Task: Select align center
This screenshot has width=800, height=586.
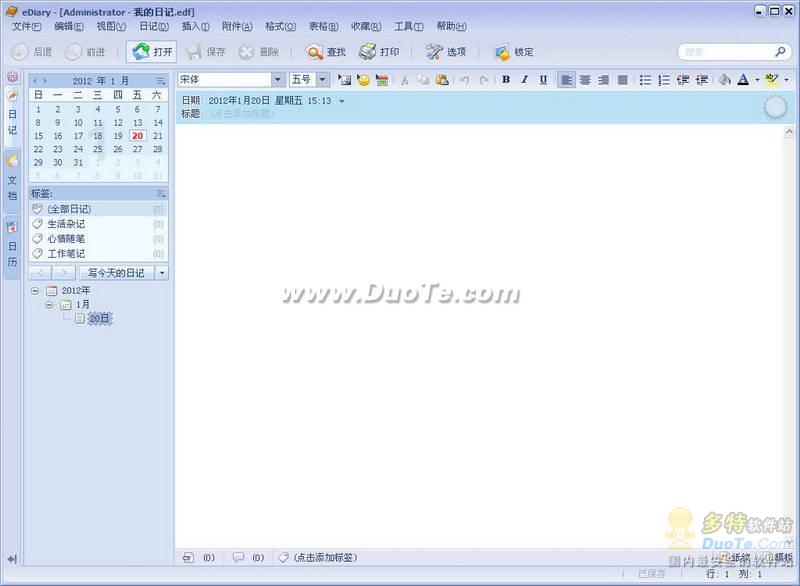Action: 585,80
